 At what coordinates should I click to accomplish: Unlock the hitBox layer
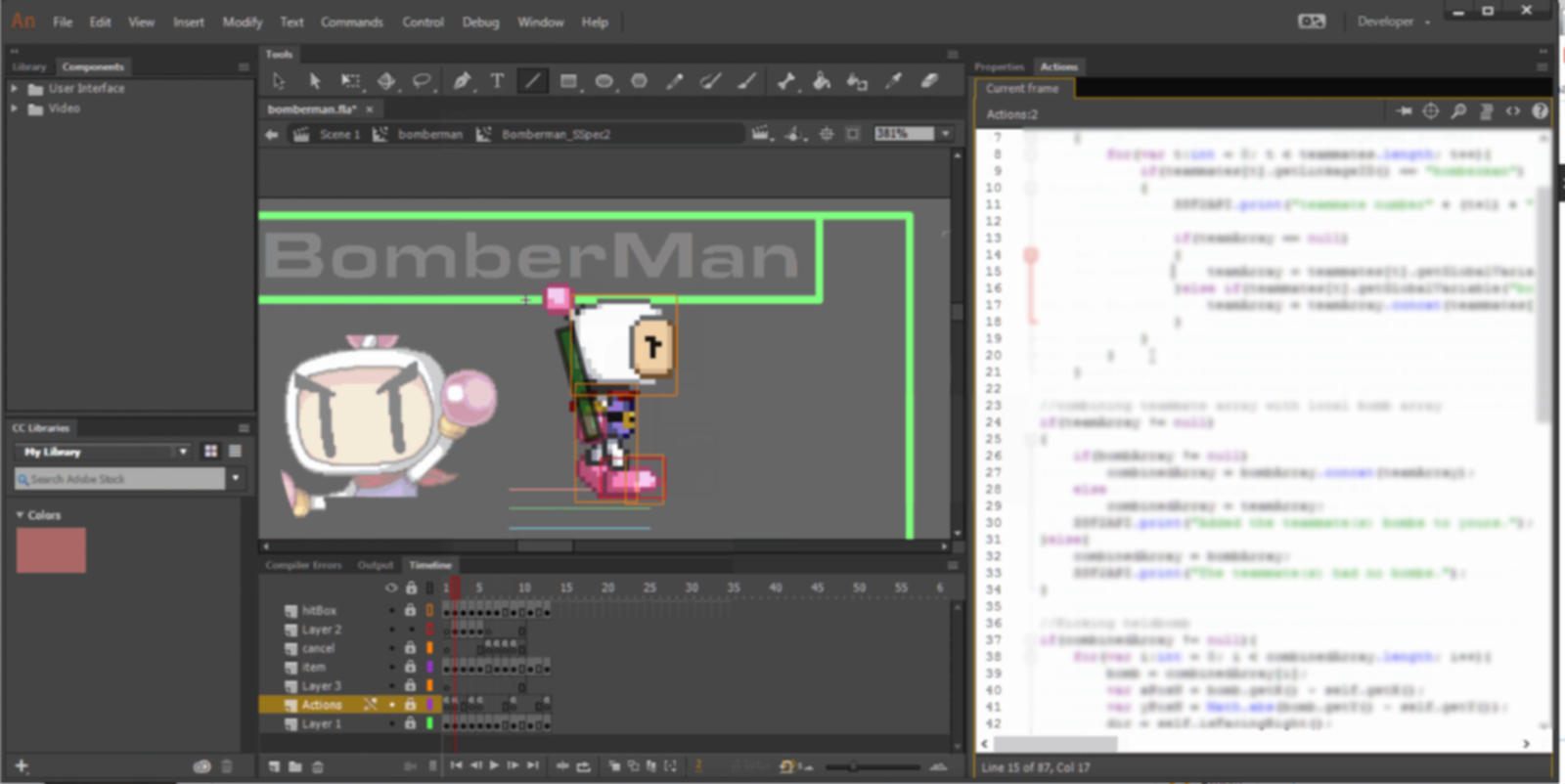(410, 610)
